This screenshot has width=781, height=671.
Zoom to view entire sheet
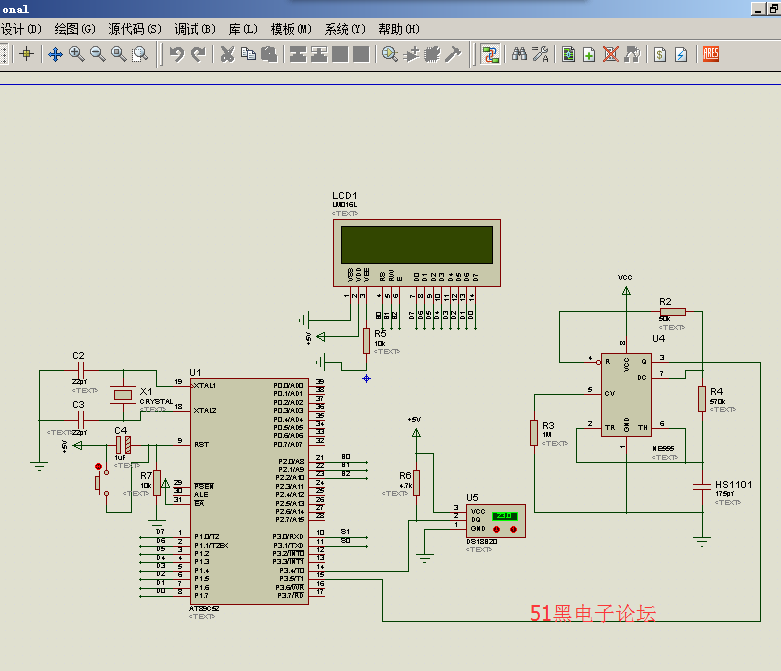(119, 54)
